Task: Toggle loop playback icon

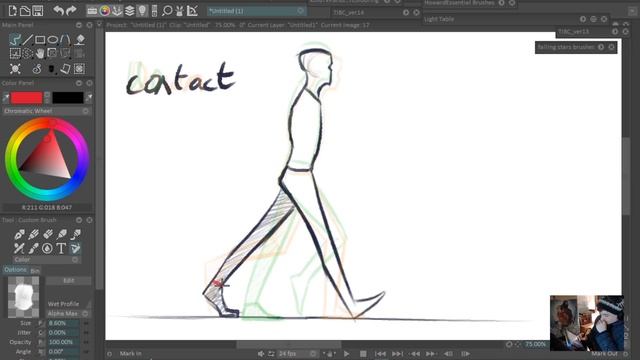Action: (x=271, y=353)
